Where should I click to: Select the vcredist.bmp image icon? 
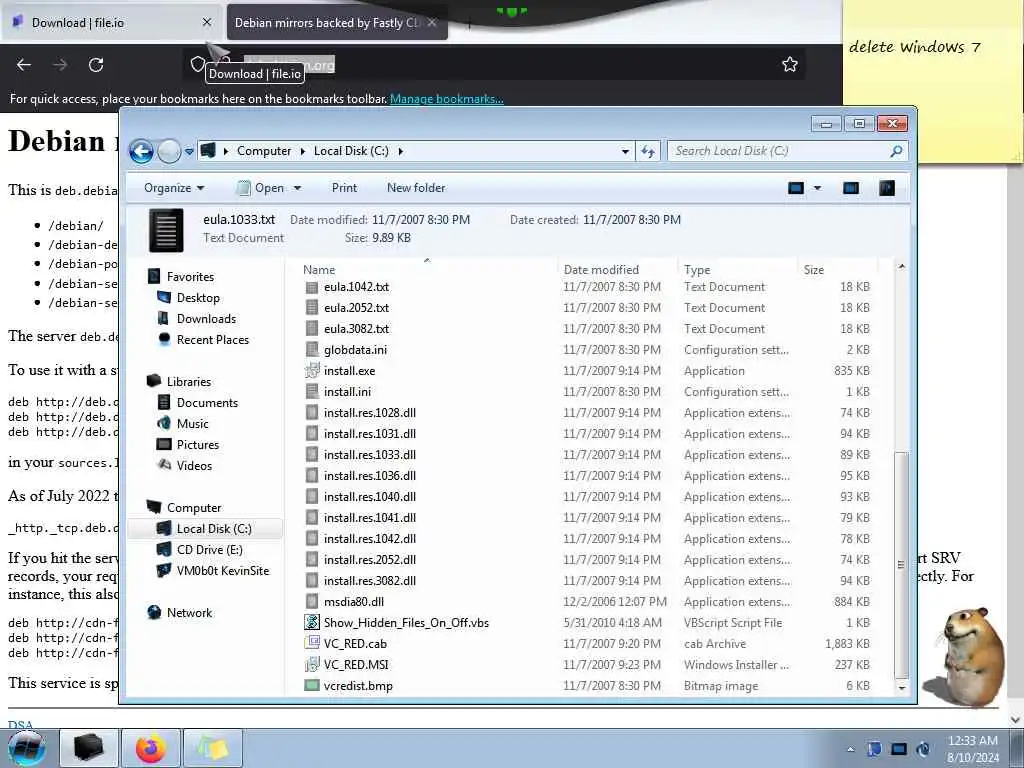[x=312, y=686]
